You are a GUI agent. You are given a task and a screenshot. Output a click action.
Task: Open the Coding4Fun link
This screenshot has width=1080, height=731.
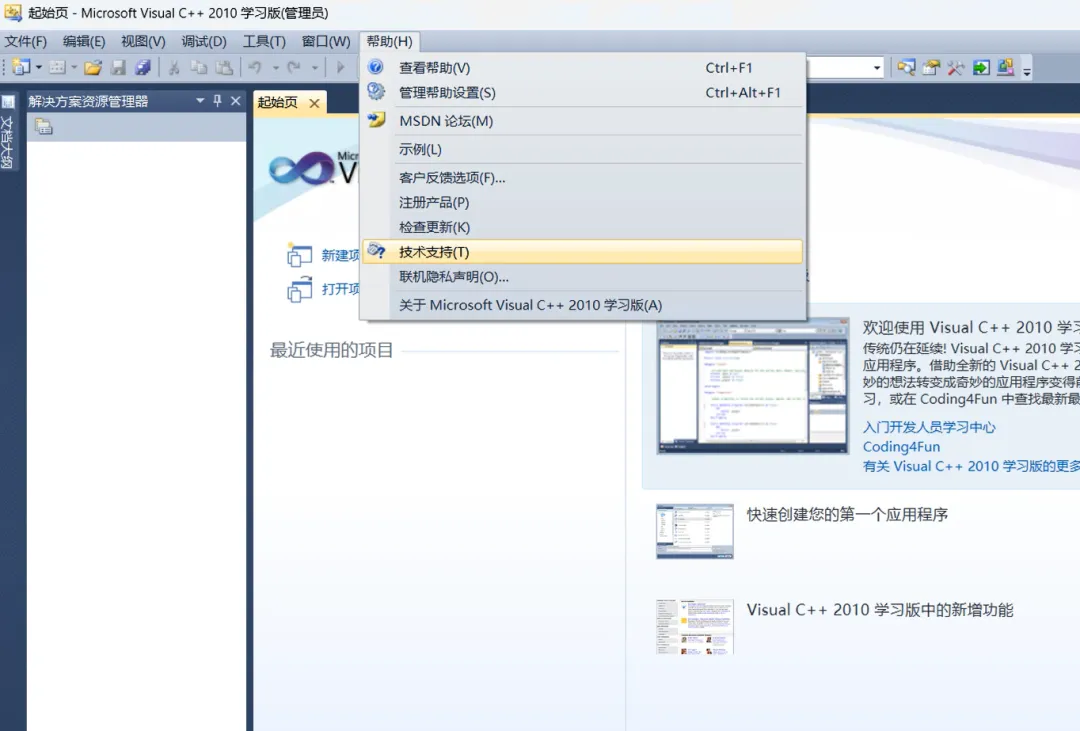[901, 446]
